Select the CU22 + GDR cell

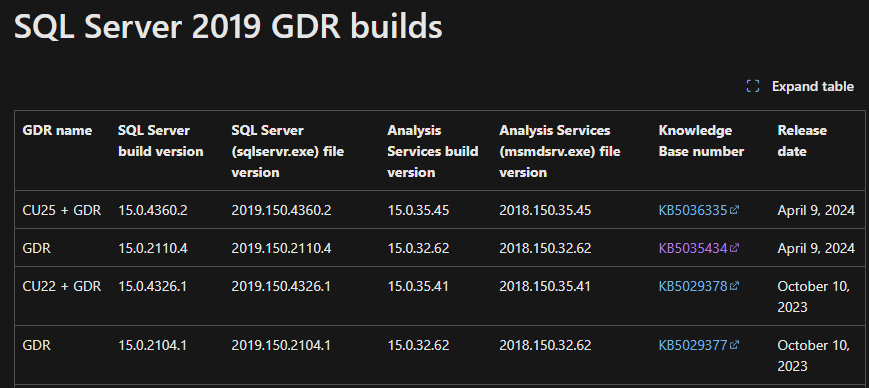pyautogui.click(x=62, y=287)
